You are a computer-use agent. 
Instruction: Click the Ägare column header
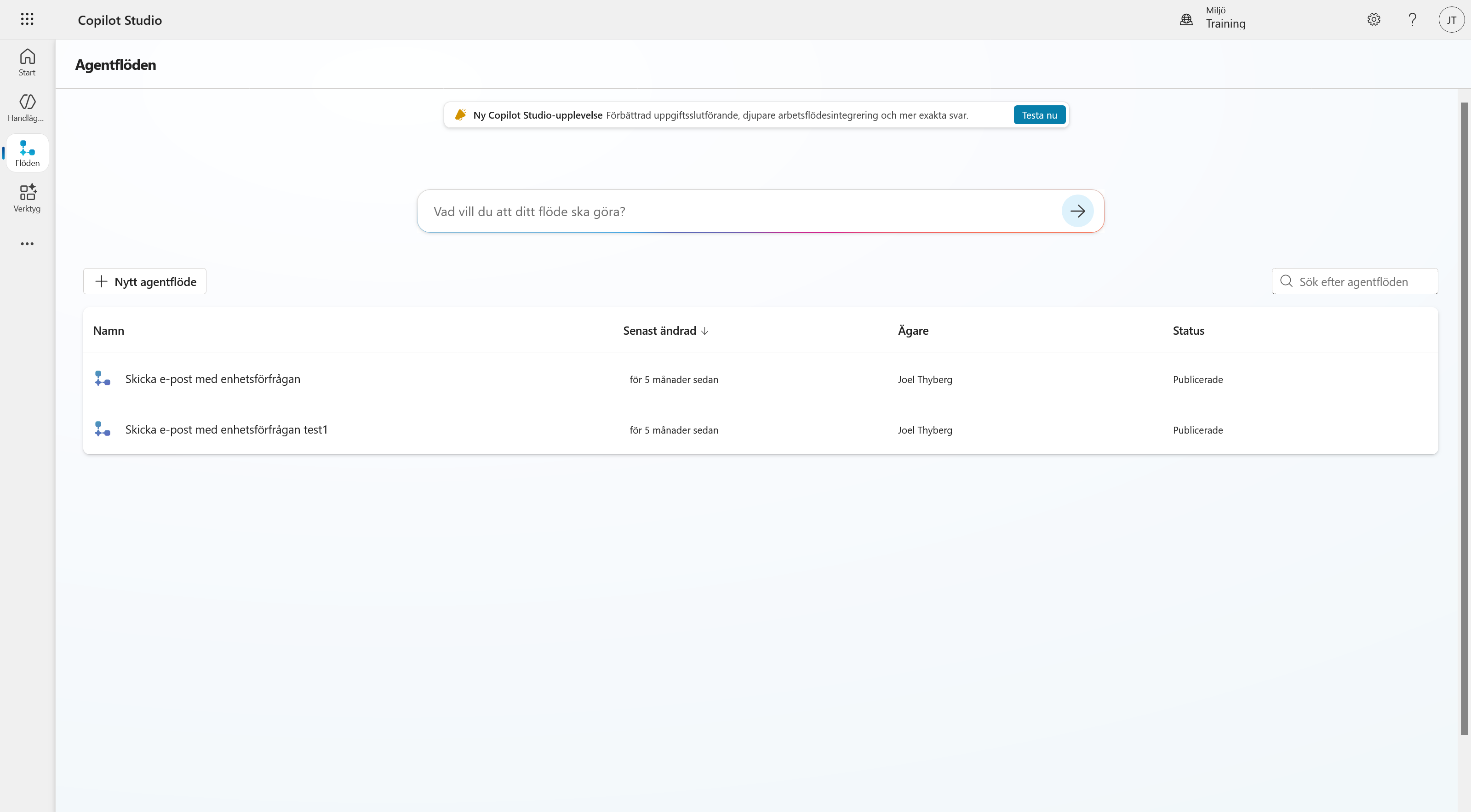[x=912, y=331]
